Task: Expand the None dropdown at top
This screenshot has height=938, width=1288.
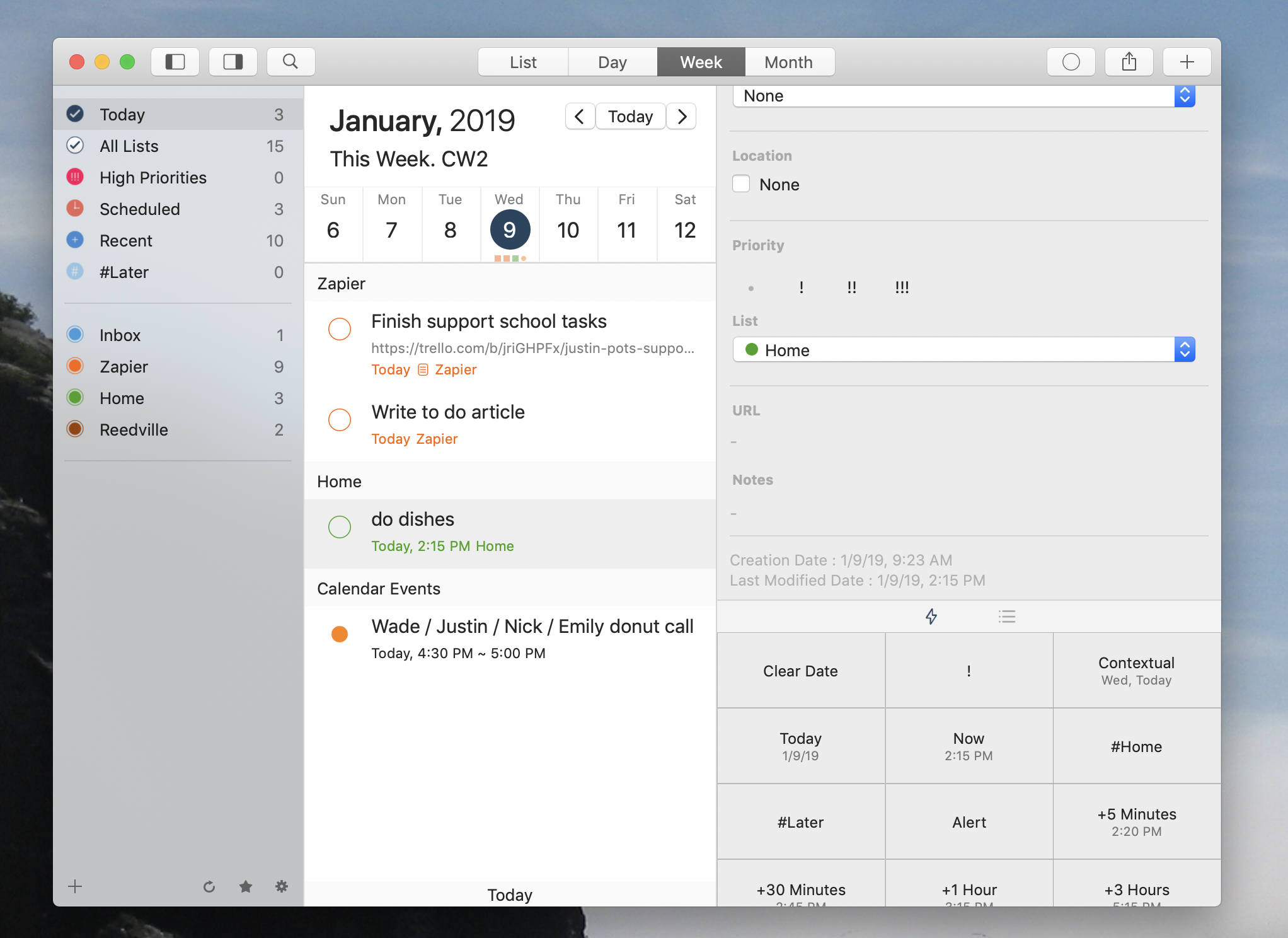Action: [x=963, y=96]
